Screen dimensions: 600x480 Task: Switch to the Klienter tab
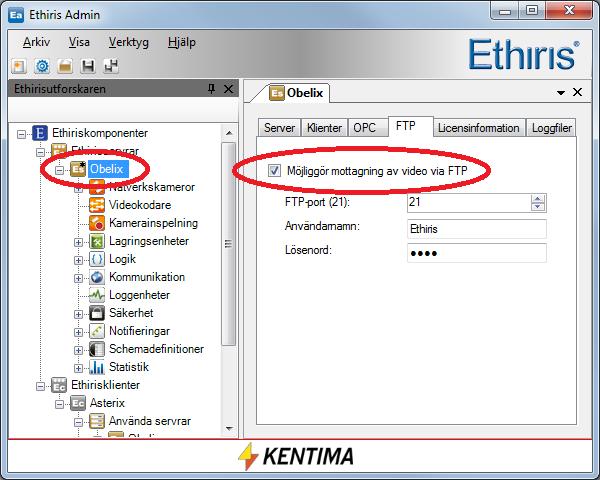[x=324, y=128]
